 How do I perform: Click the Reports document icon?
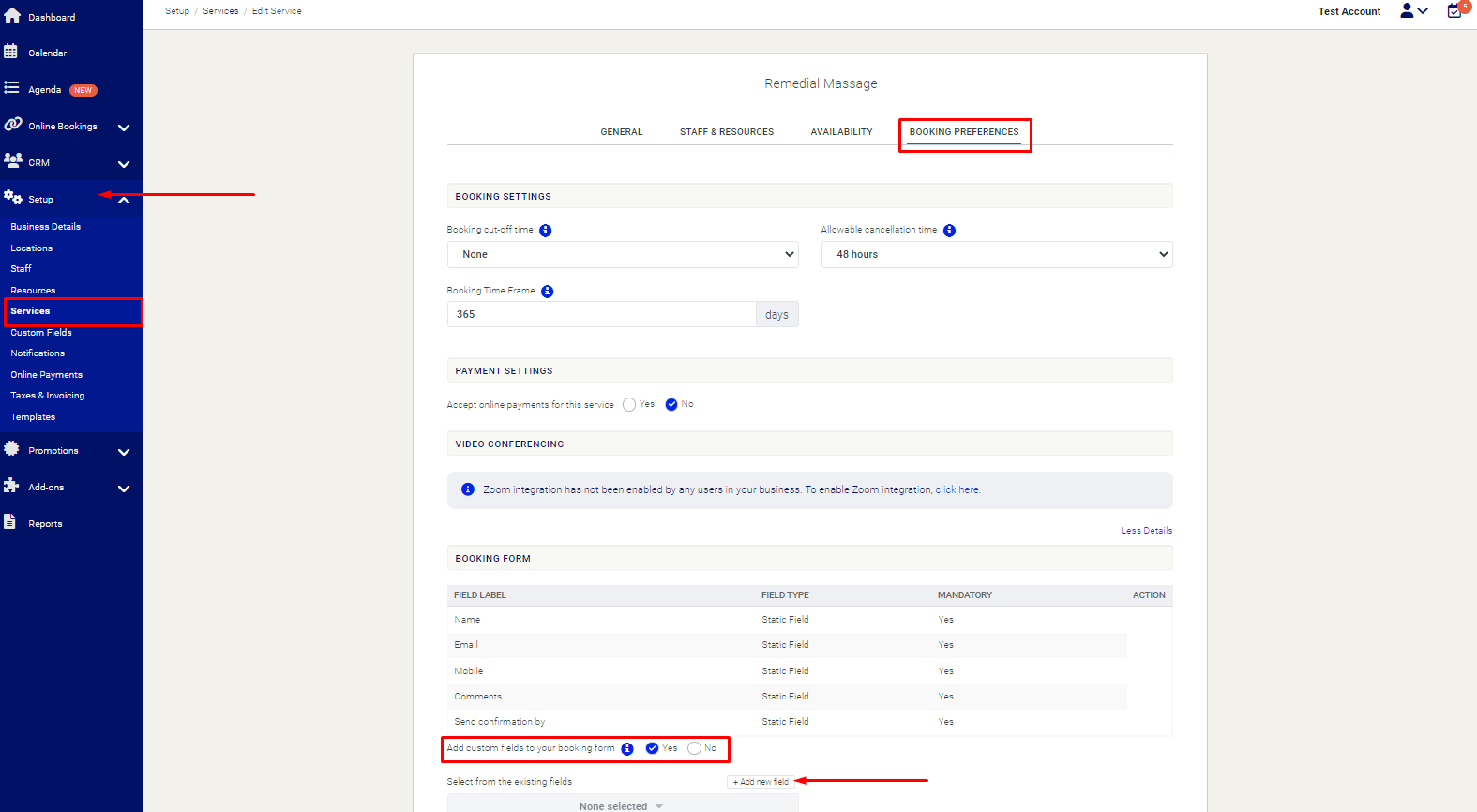(x=10, y=522)
